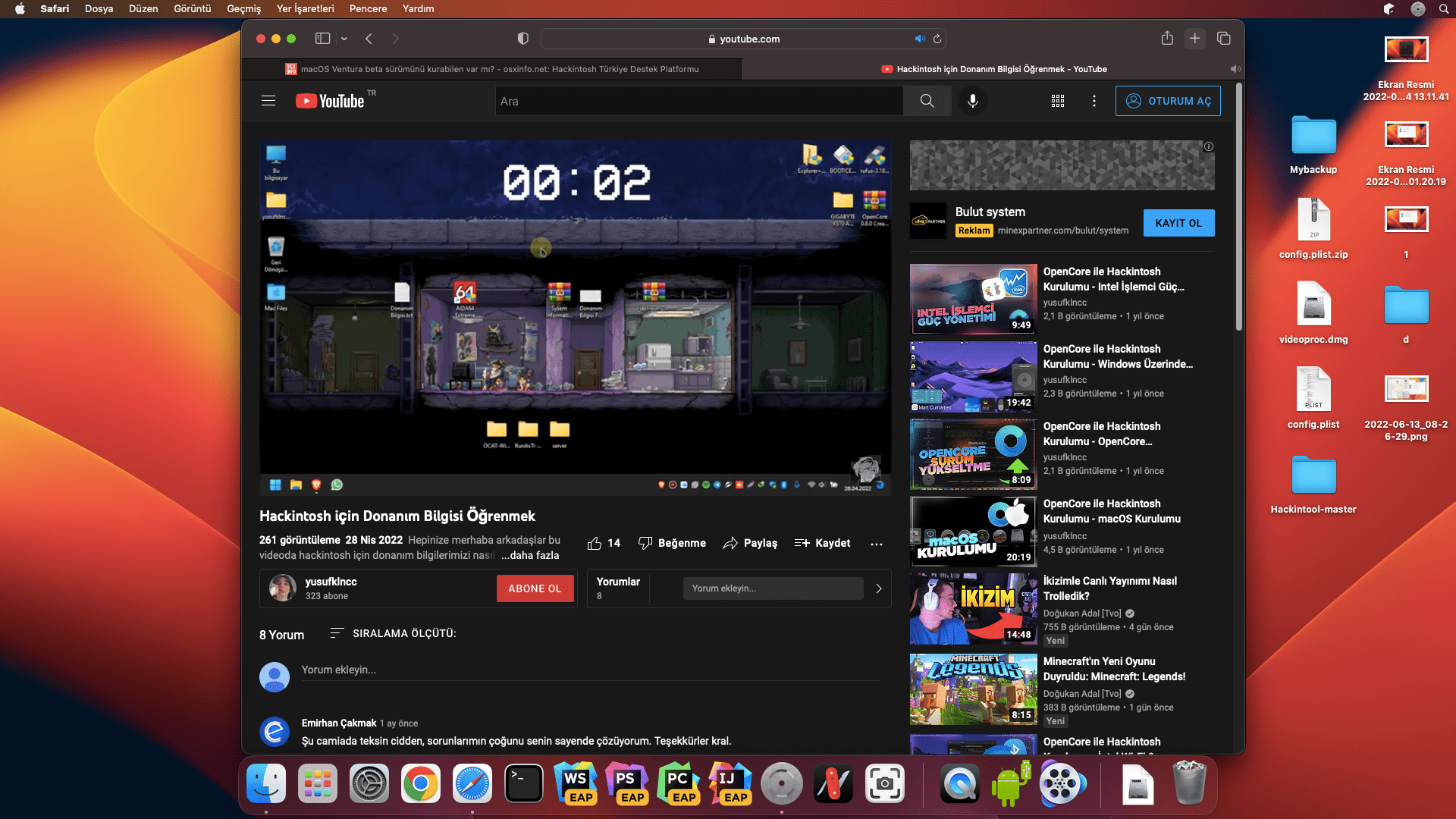
Task: Mute the tab audio in address bar
Action: [919, 39]
